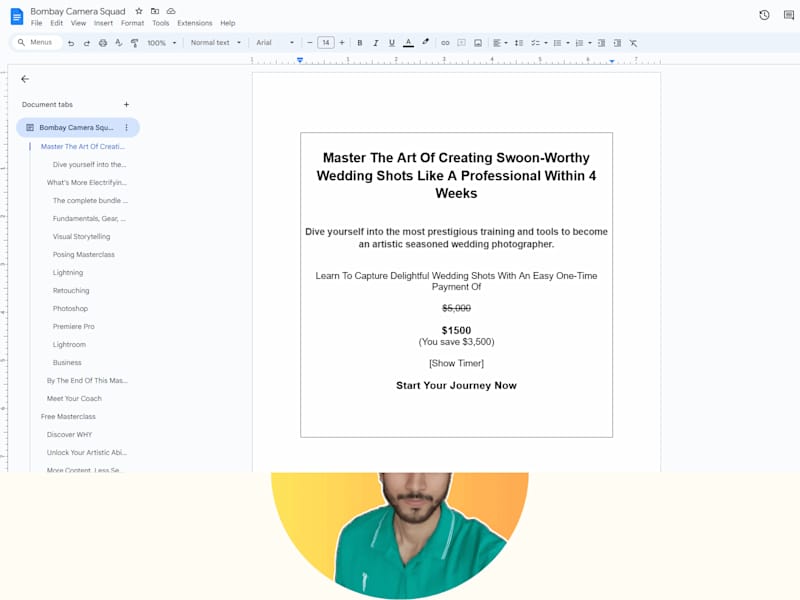Increase font size with plus button
The height and width of the screenshot is (600, 800).
pos(342,43)
